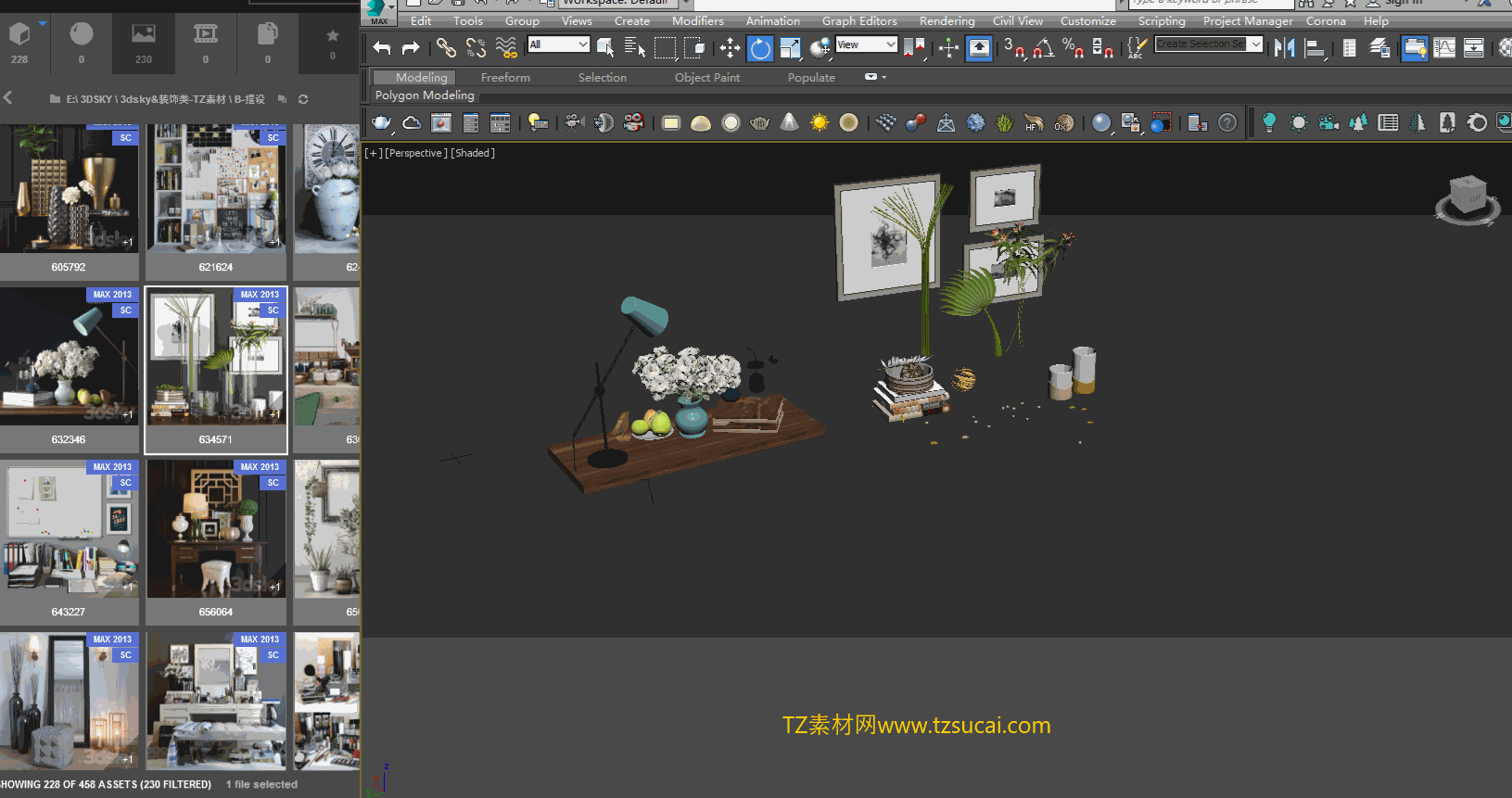Viewport: 1512px width, 798px height.
Task: Click the Polygon Modeling panel label
Action: coord(425,95)
